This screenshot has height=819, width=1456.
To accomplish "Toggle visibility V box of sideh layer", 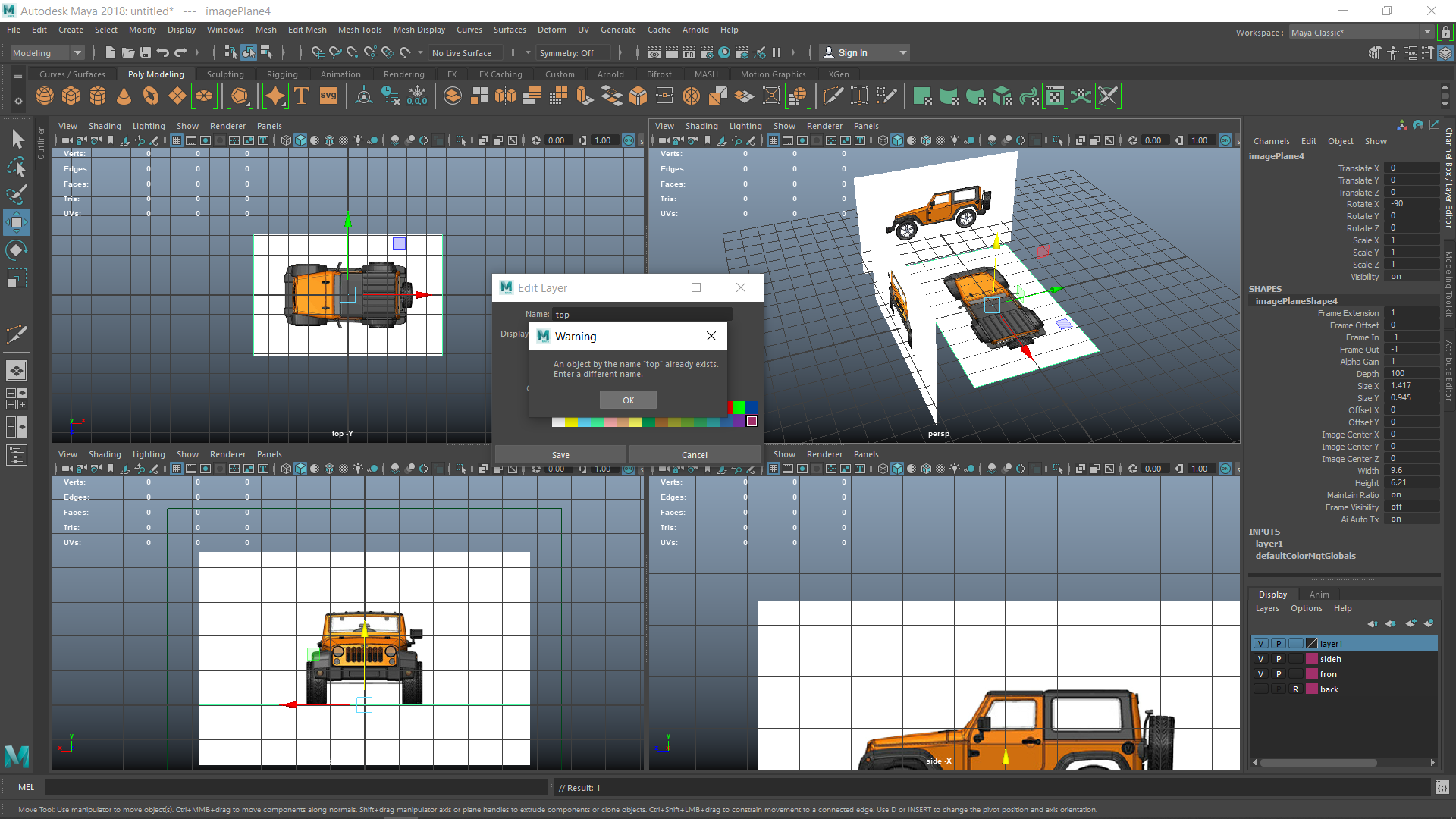I will coord(1260,659).
